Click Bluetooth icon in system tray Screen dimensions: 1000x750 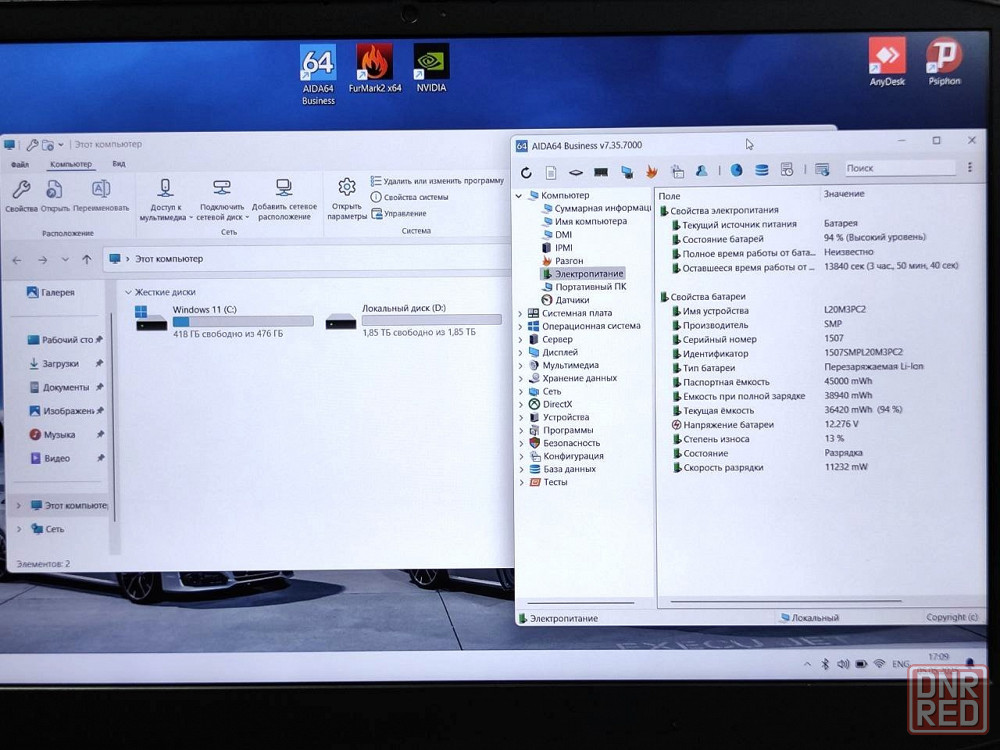[x=825, y=664]
